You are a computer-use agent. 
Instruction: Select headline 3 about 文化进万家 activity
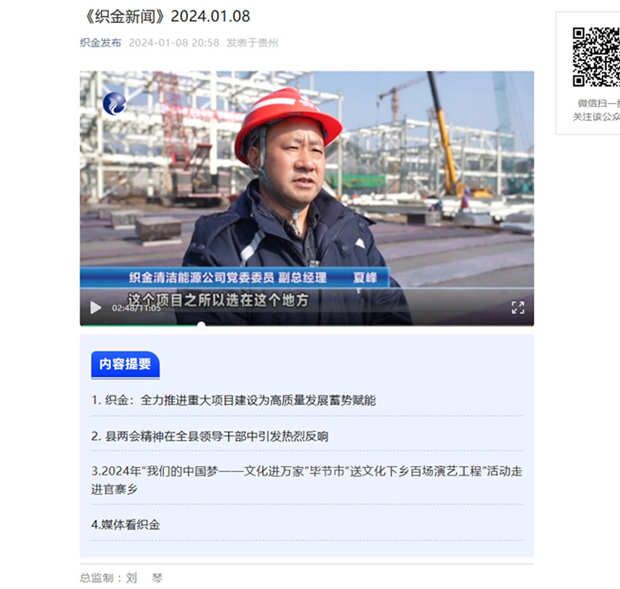[307, 480]
